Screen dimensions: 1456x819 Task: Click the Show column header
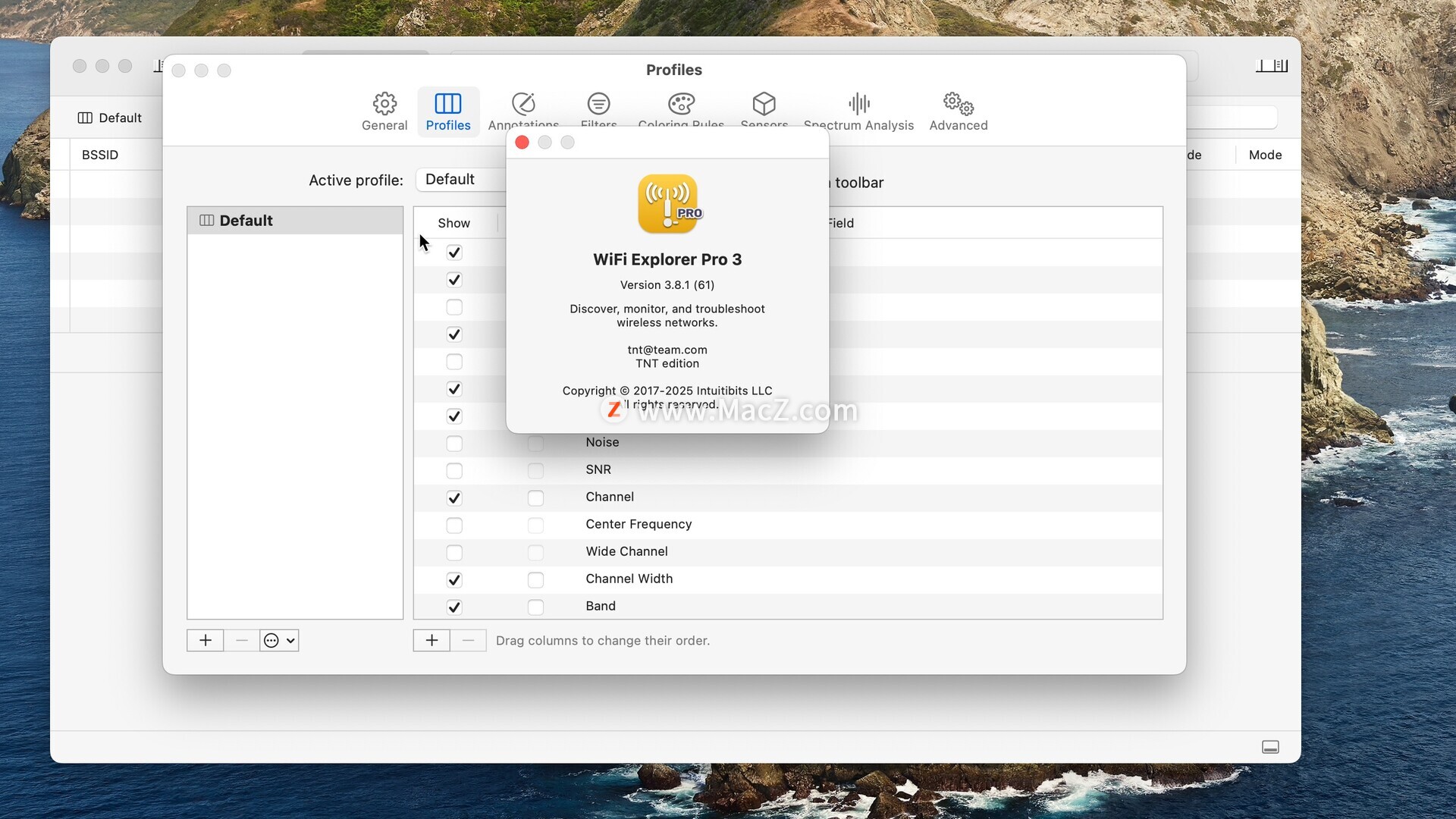coord(453,223)
